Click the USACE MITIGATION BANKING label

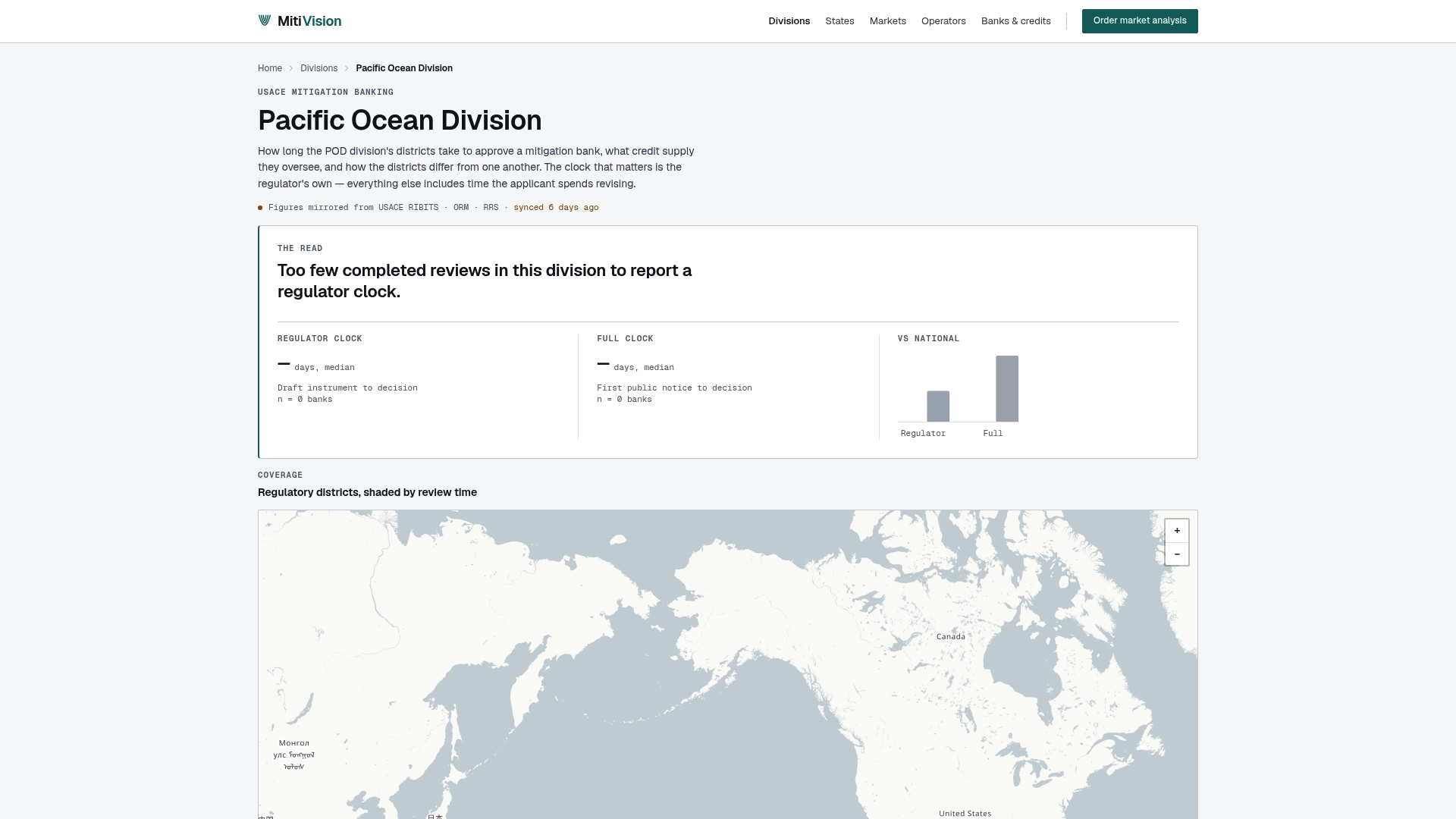pos(325,93)
